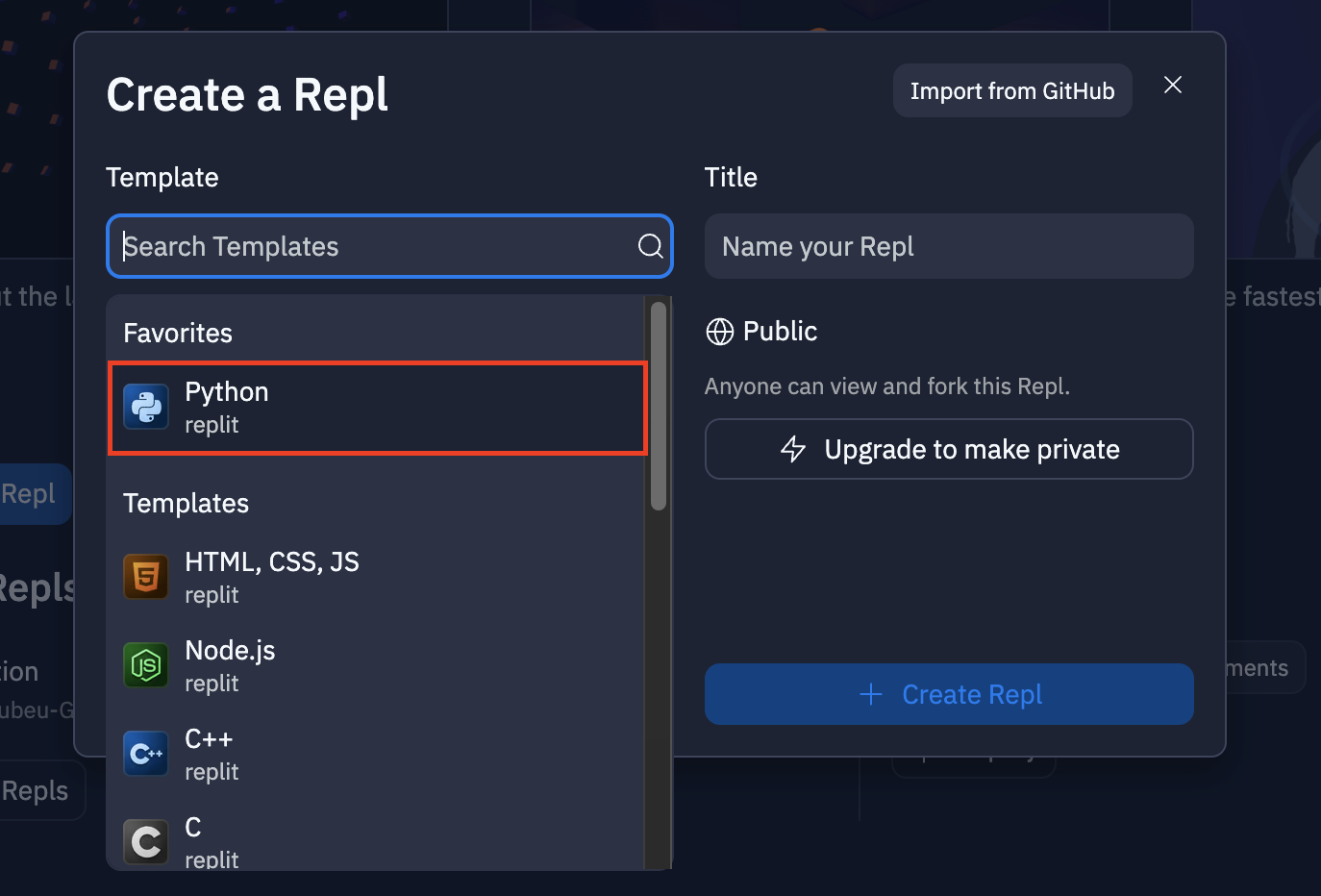Click the C language template icon
The image size is (1321, 896).
pyautogui.click(x=146, y=842)
